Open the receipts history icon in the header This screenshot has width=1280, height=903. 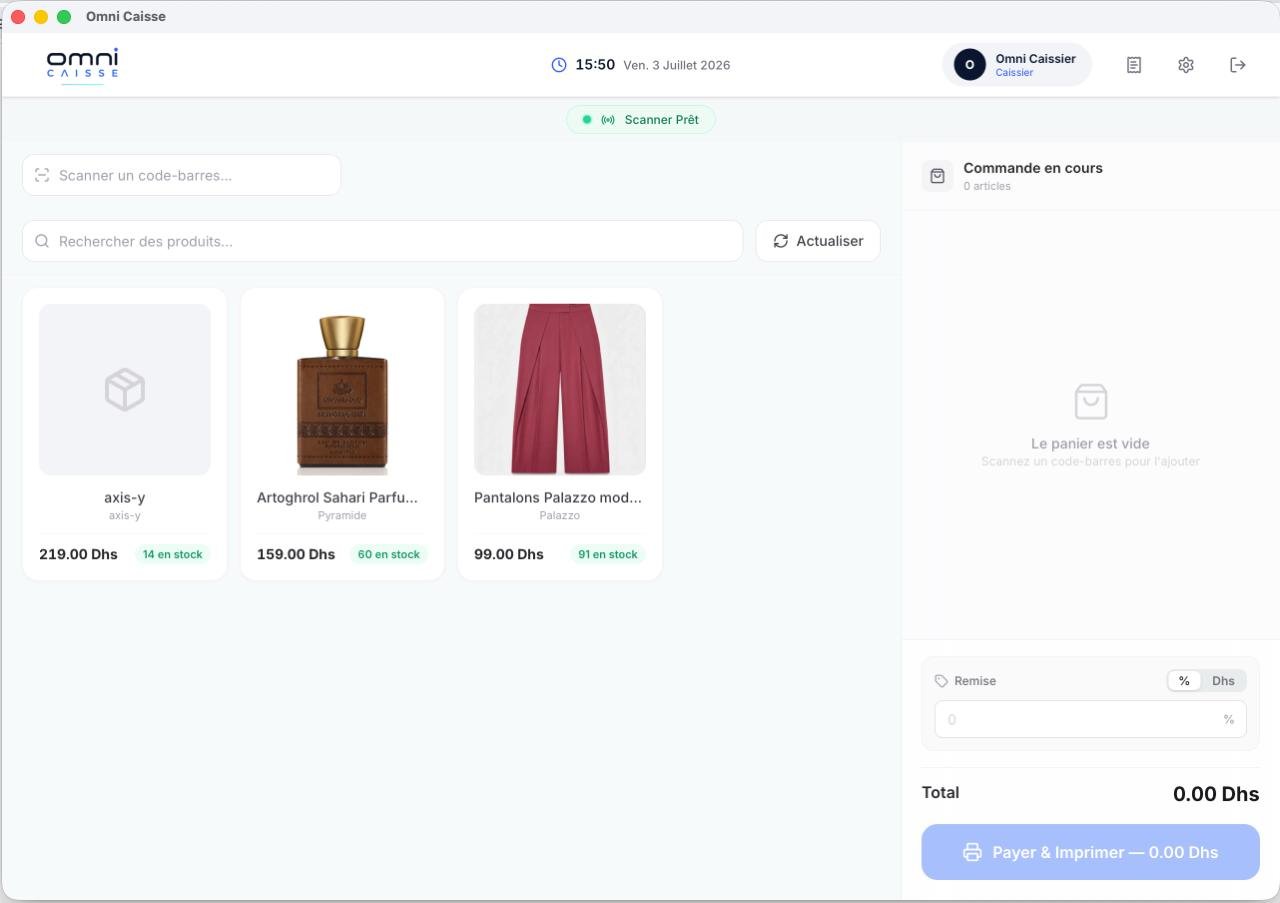point(1134,65)
